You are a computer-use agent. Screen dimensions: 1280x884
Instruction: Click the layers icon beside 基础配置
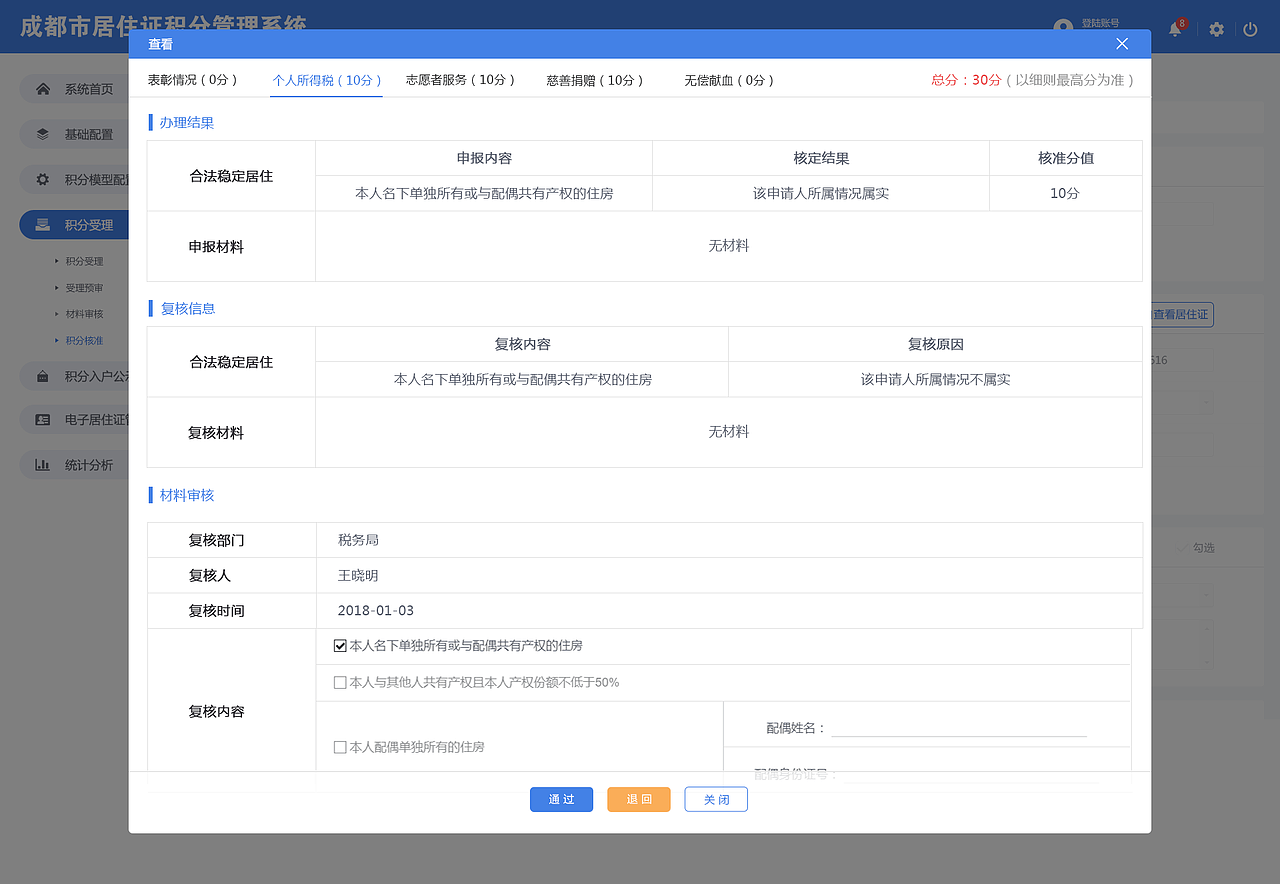click(x=43, y=134)
